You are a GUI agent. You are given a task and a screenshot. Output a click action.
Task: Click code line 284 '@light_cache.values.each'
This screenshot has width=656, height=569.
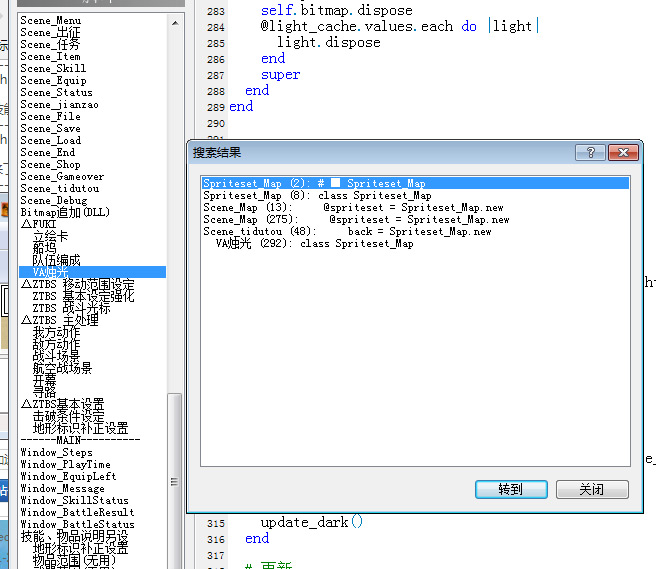(x=400, y=26)
